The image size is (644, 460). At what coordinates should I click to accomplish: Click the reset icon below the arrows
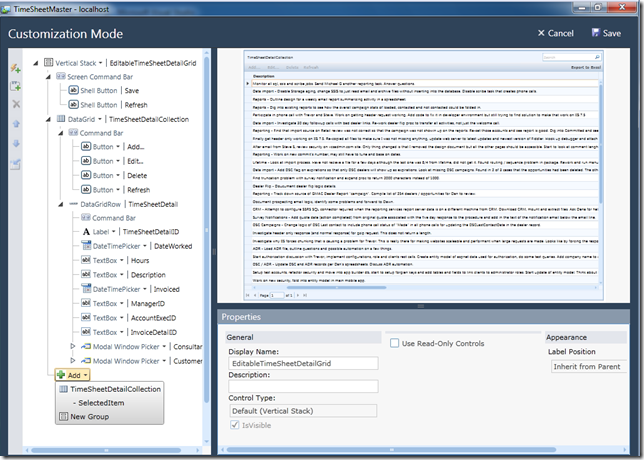tap(16, 164)
